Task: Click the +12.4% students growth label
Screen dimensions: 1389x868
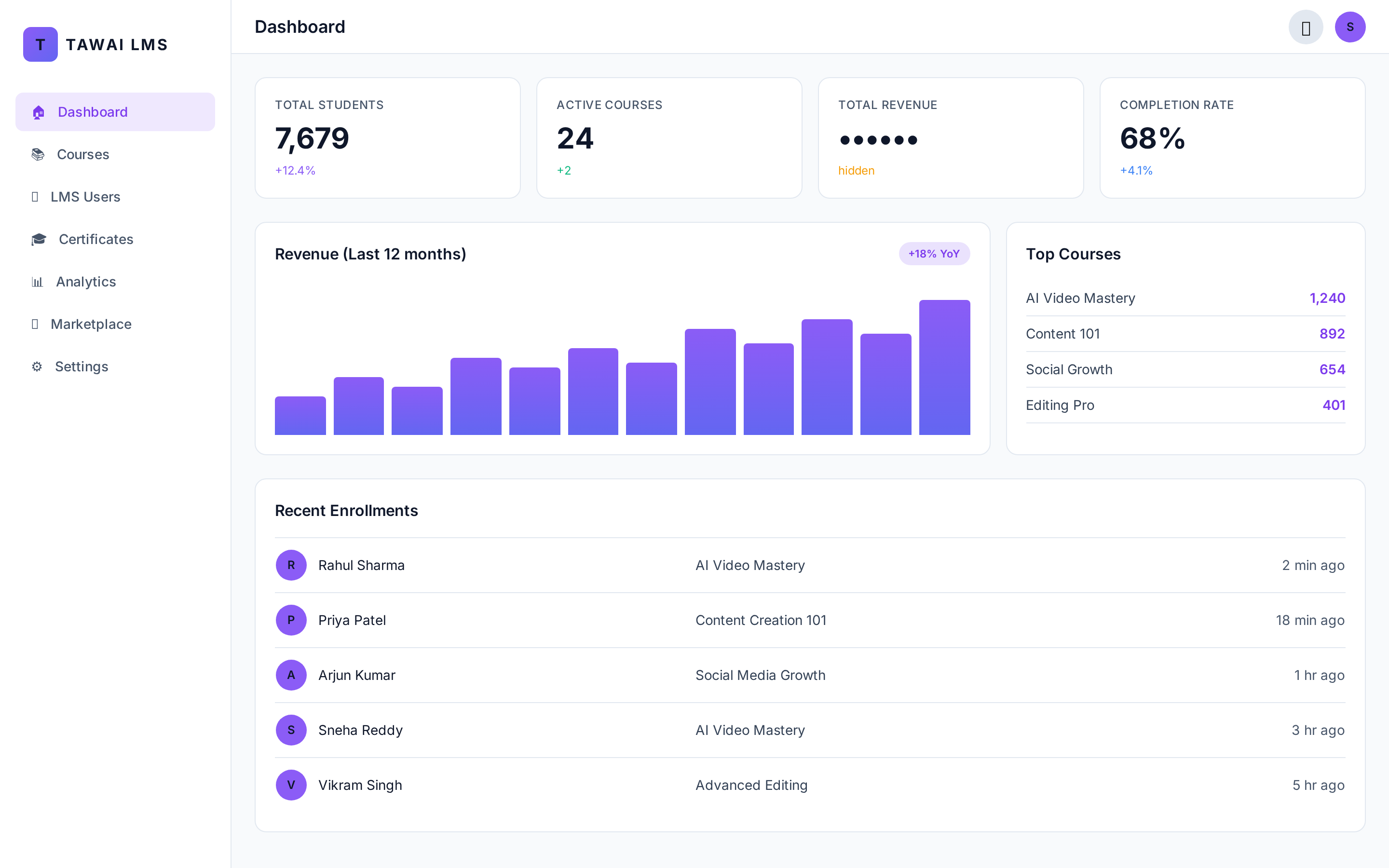Action: tap(295, 171)
